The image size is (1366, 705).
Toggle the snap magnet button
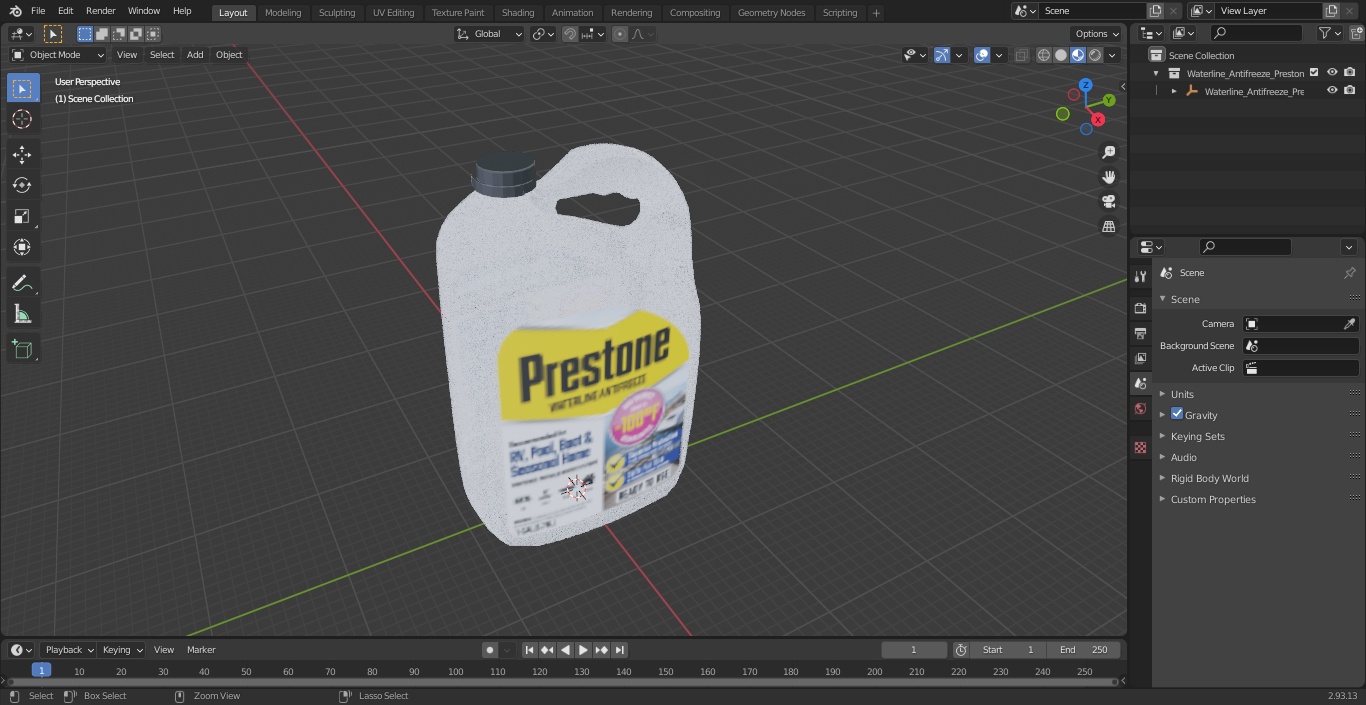coord(570,34)
